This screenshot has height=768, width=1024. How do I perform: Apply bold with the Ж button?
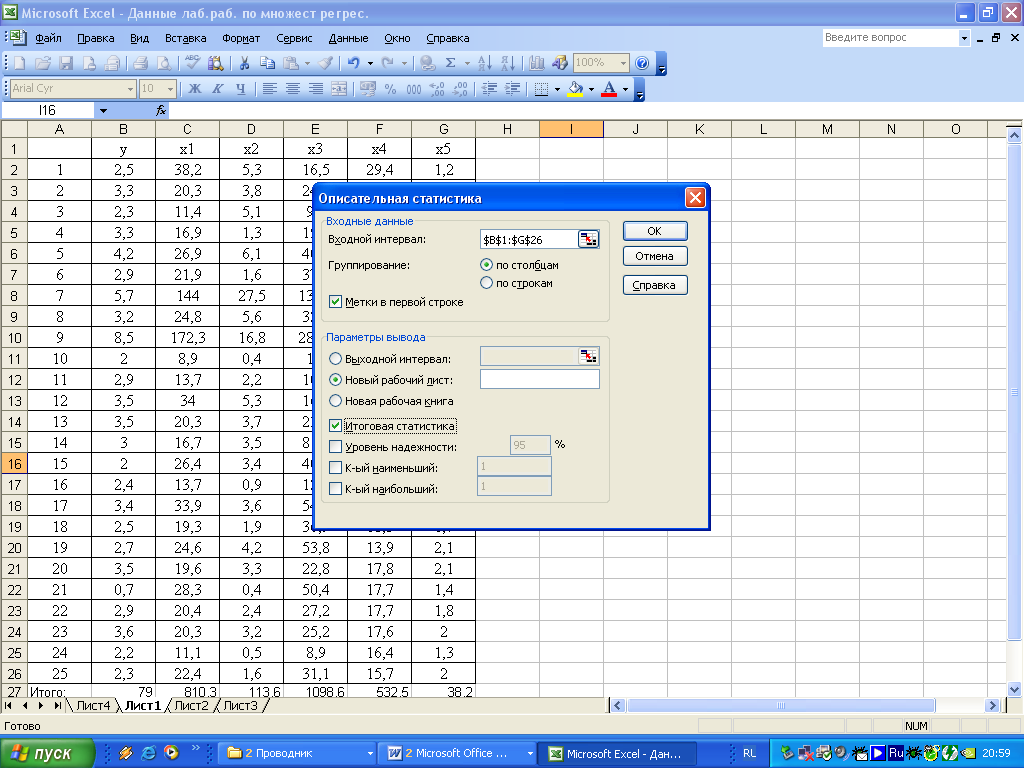[195, 89]
